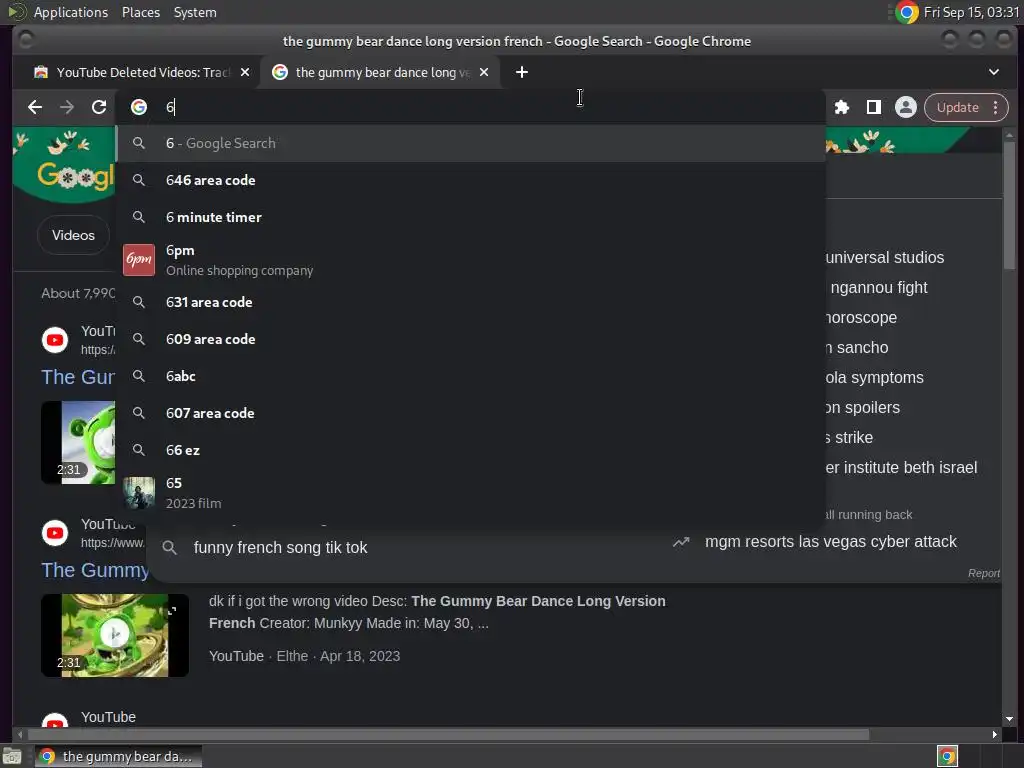Open first gummy bear video thumbnail
The width and height of the screenshot is (1024, 768).
(78, 442)
